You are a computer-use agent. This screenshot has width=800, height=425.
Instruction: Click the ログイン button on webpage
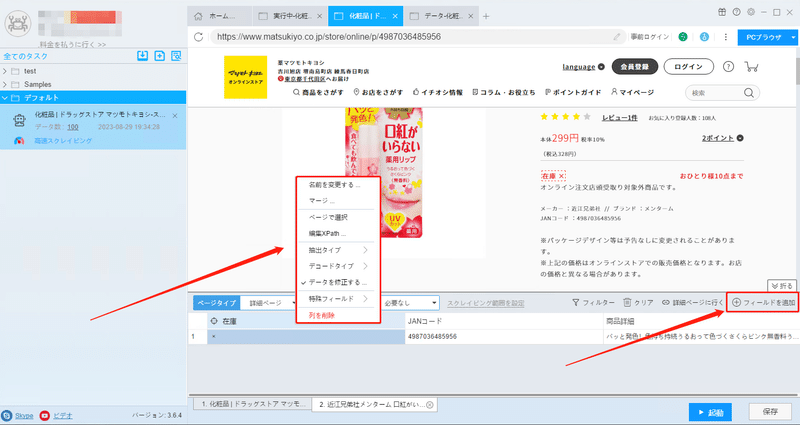[x=689, y=67]
